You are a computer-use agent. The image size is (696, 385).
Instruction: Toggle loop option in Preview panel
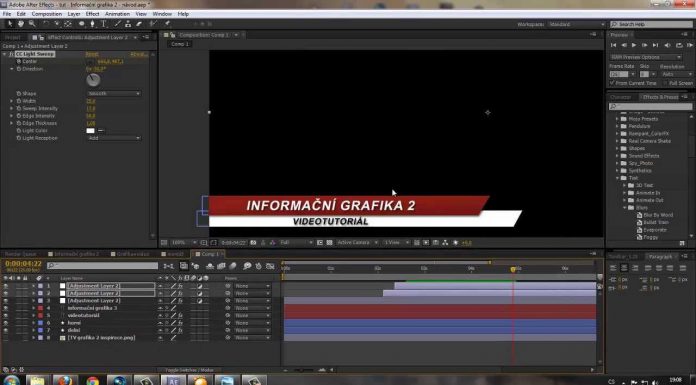[679, 45]
